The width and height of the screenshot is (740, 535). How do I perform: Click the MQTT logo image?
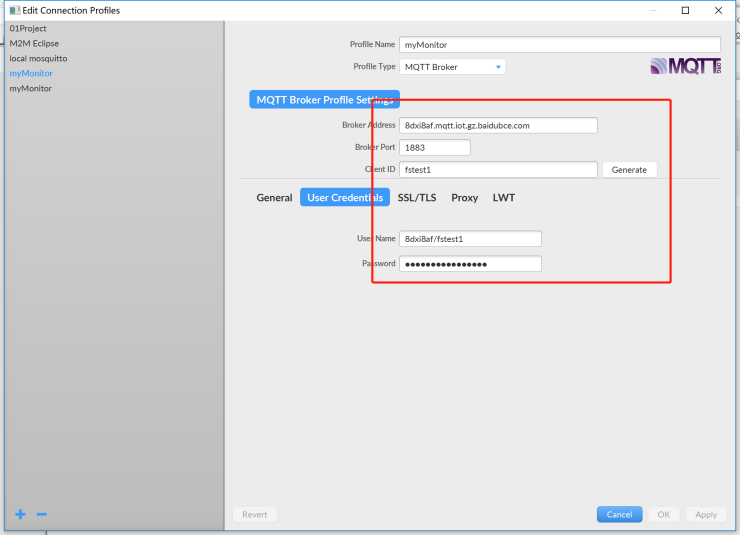tap(686, 66)
